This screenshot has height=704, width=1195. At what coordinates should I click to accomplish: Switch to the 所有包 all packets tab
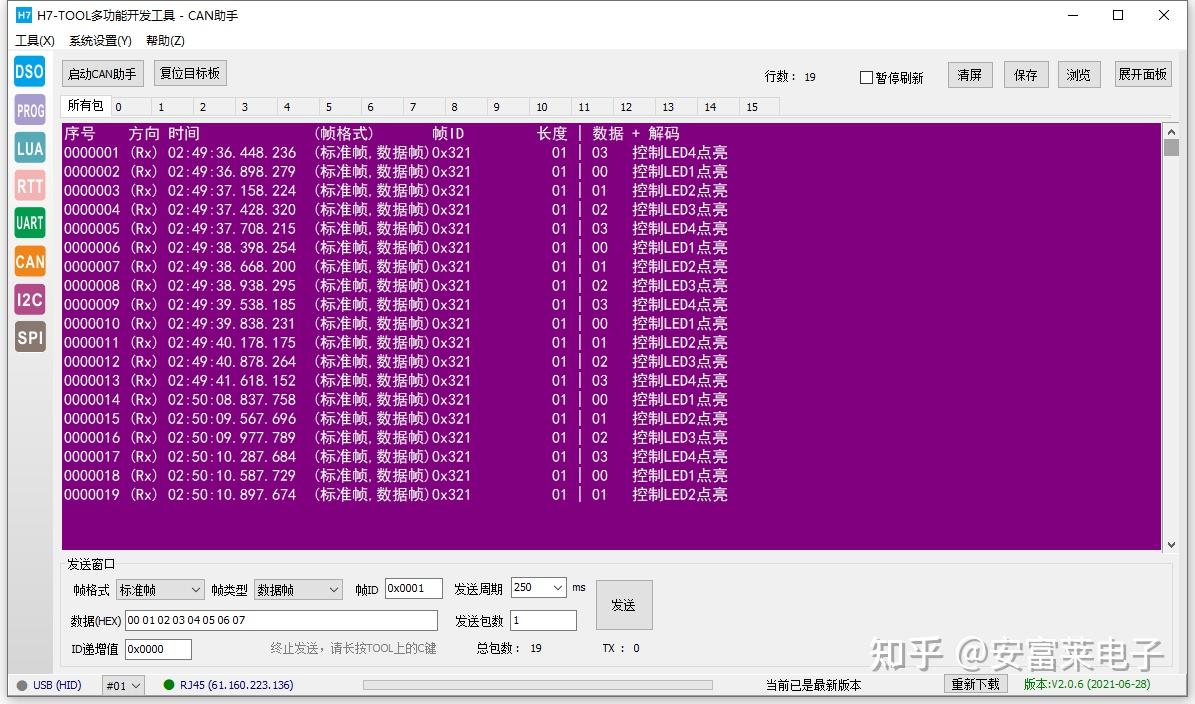coord(85,105)
